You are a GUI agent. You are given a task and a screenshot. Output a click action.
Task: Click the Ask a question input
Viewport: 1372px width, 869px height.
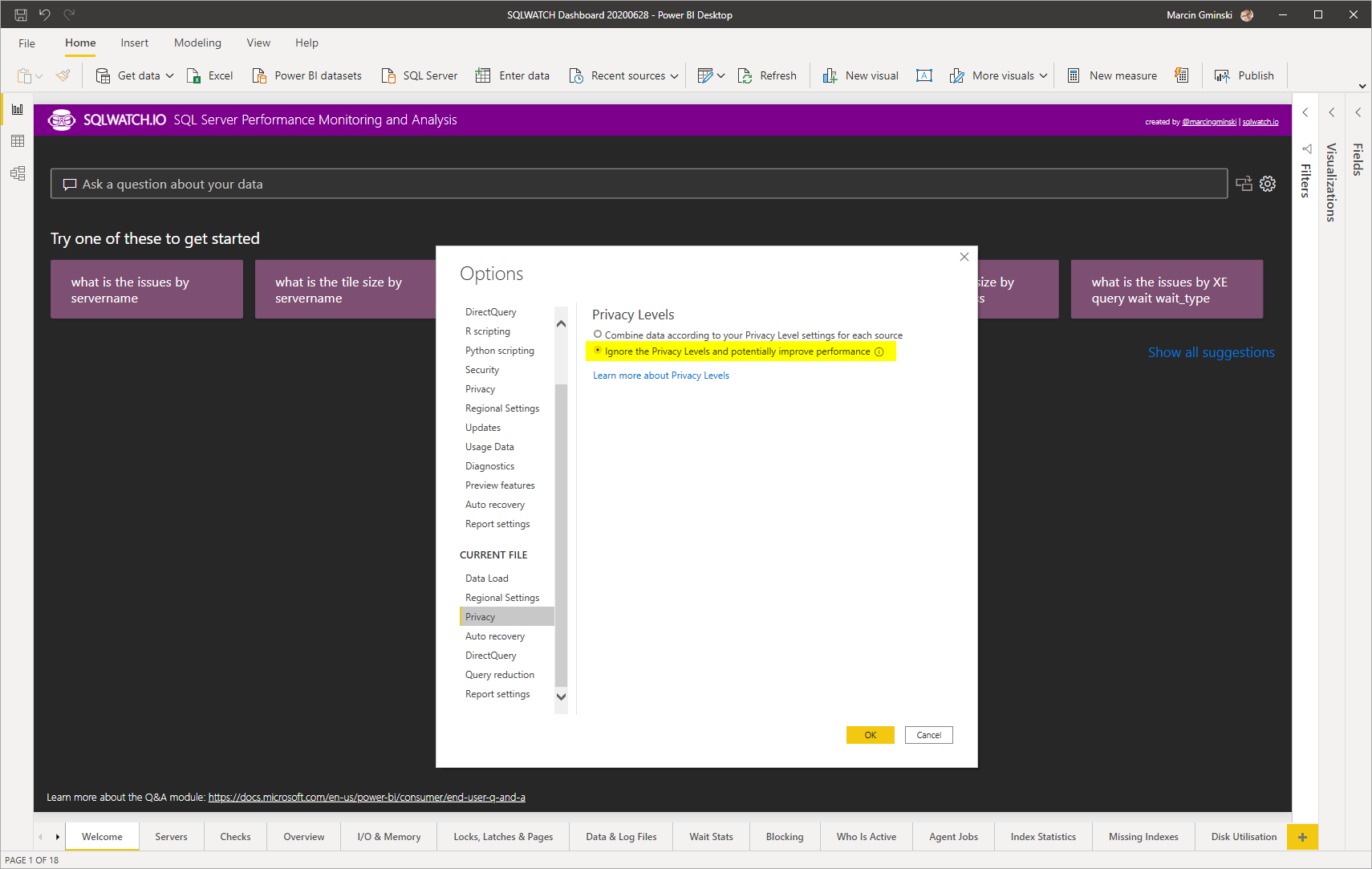639,184
